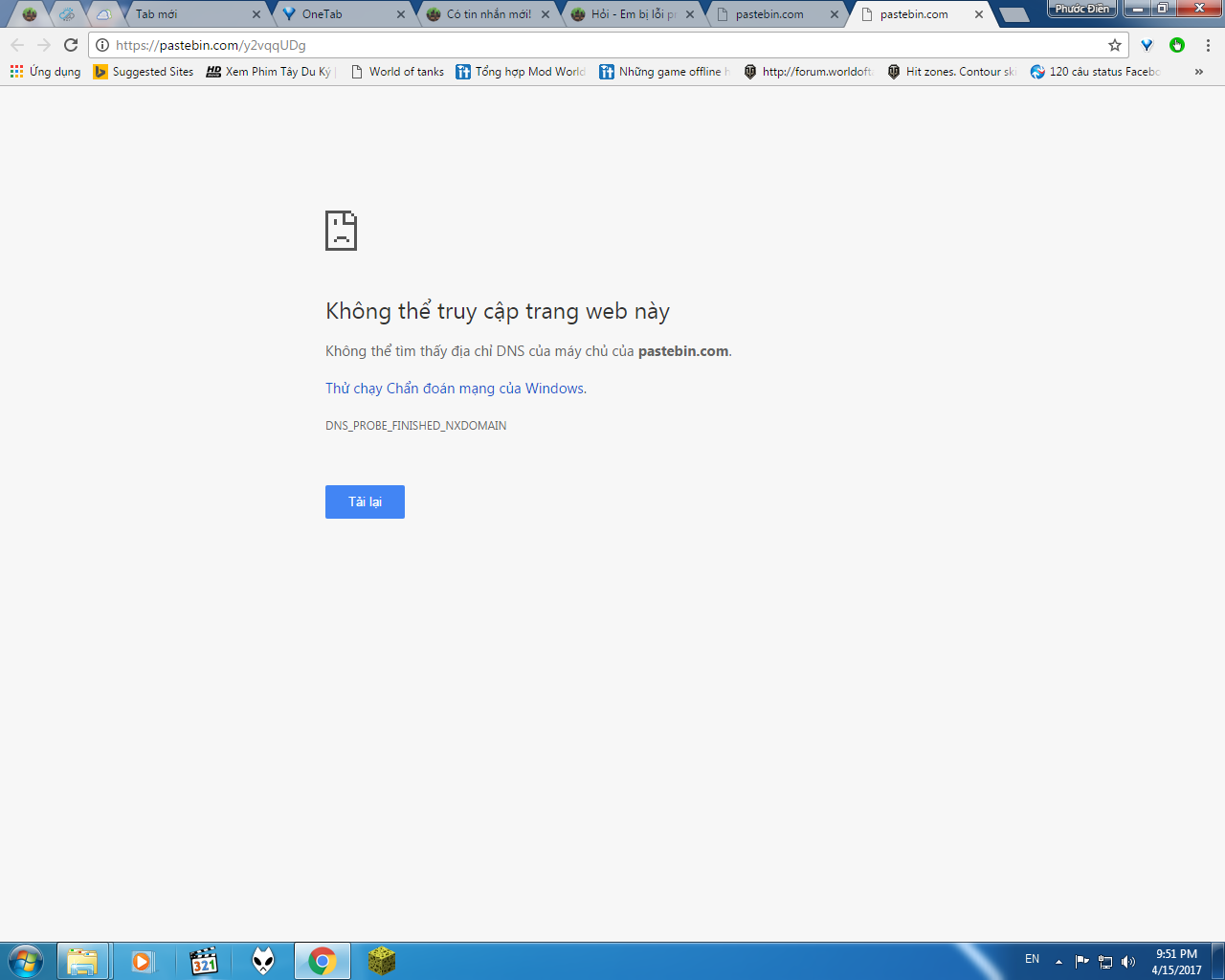Open the Chrome three-dot menu
1225x980 pixels.
1208,45
